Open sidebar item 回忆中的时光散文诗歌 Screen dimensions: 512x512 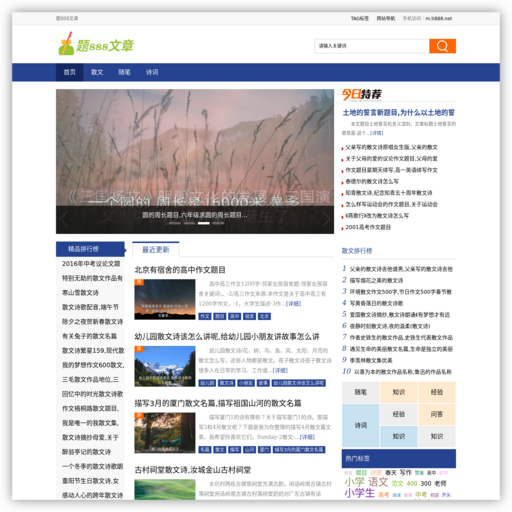click(93, 394)
